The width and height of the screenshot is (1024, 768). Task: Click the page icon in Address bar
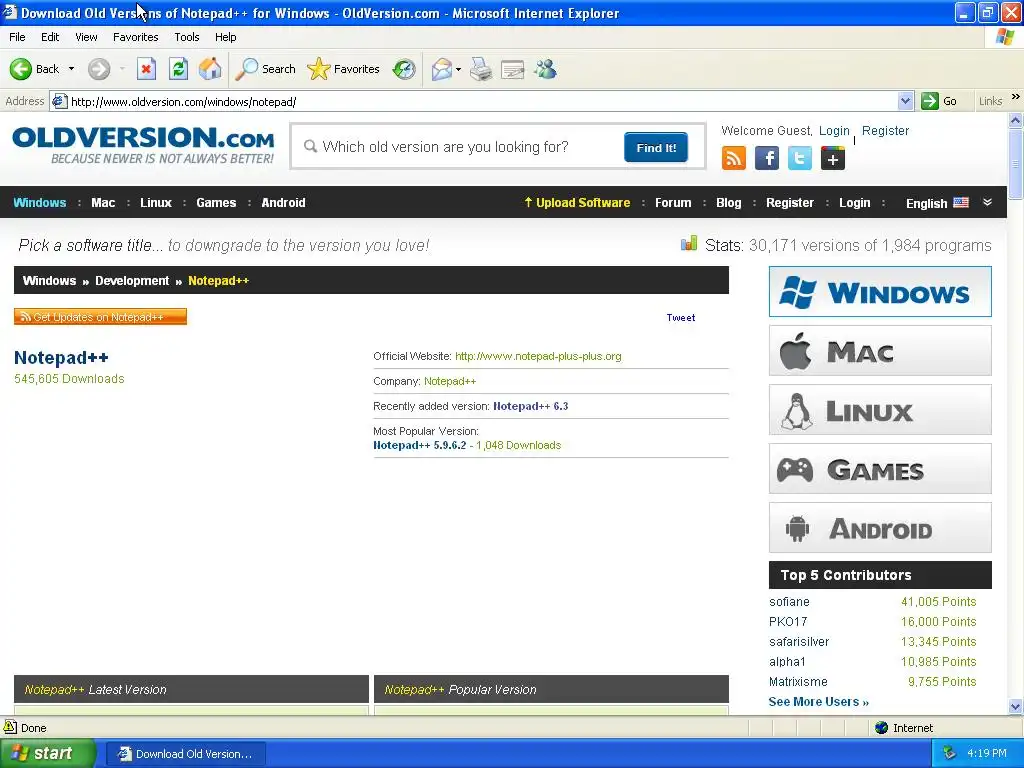coord(59,101)
